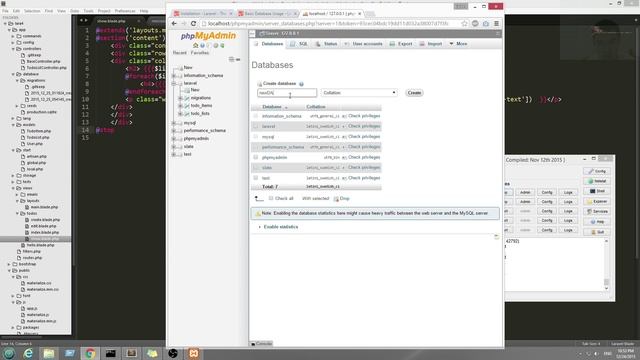
Task: Expand the slate database node
Action: 174,147
